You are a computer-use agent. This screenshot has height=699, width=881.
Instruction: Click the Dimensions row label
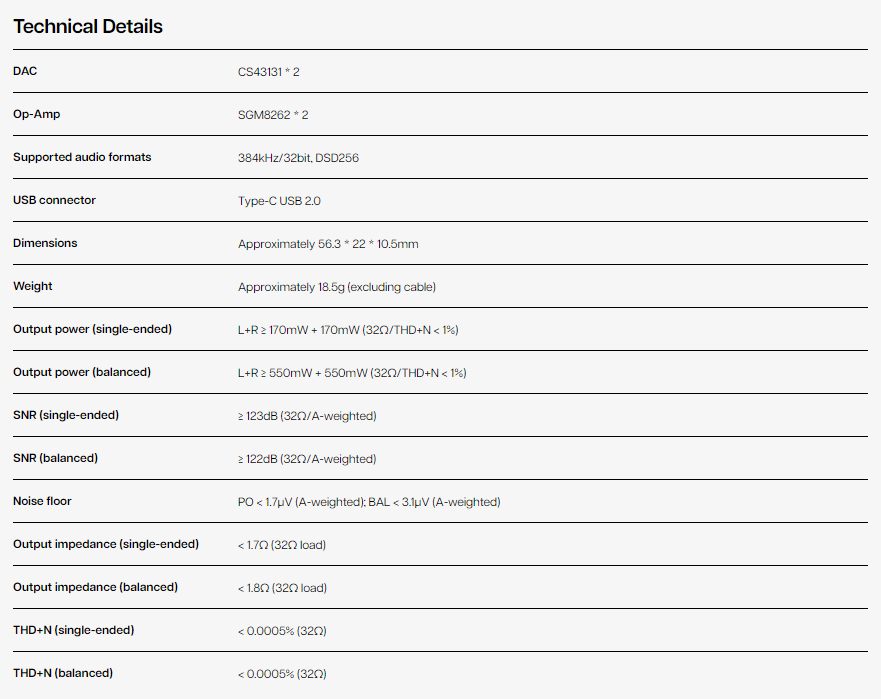45,243
